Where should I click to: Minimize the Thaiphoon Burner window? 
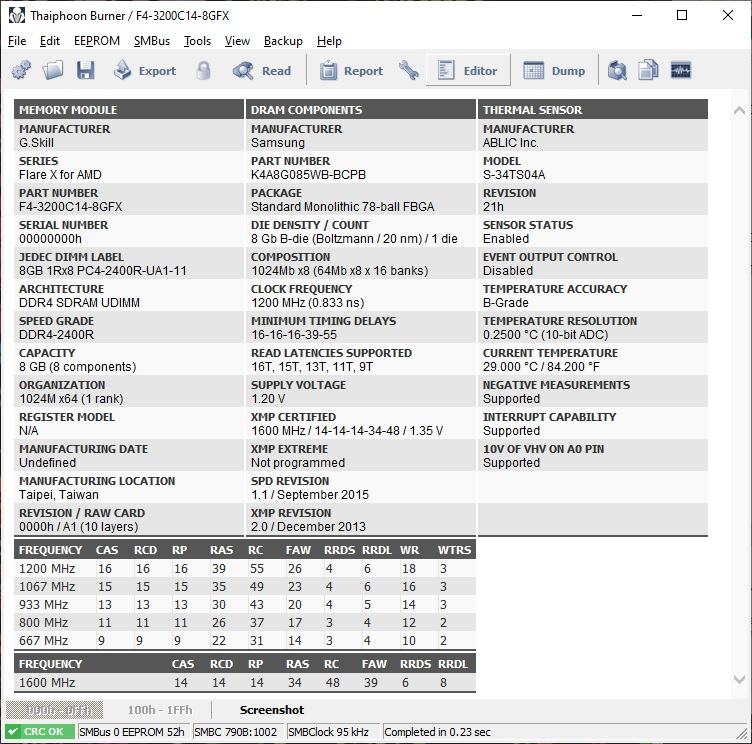(637, 15)
